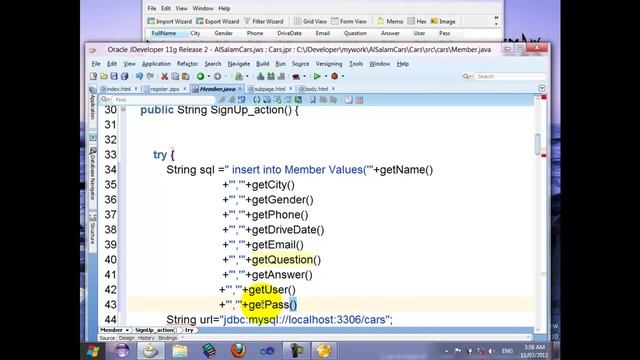This screenshot has height=360, width=640.
Task: Open the Build menu
Action: (x=262, y=64)
